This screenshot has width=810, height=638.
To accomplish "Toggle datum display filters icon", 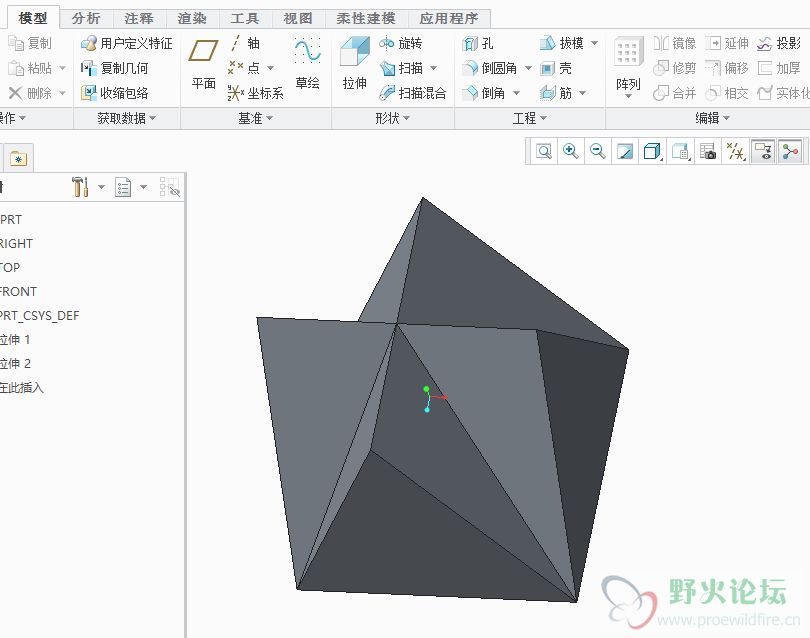I will click(736, 151).
